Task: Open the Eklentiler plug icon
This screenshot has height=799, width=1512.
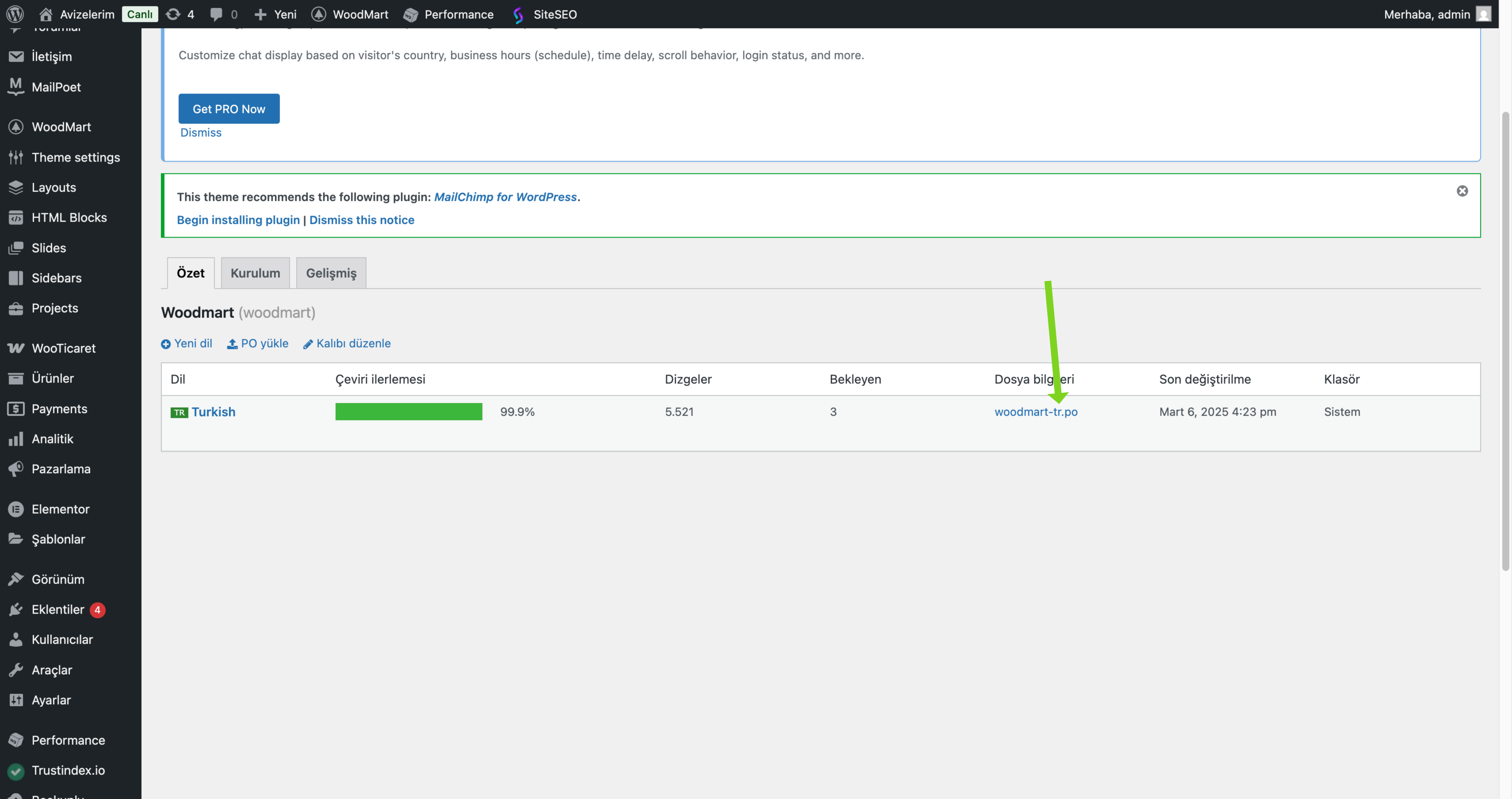Action: pos(16,609)
